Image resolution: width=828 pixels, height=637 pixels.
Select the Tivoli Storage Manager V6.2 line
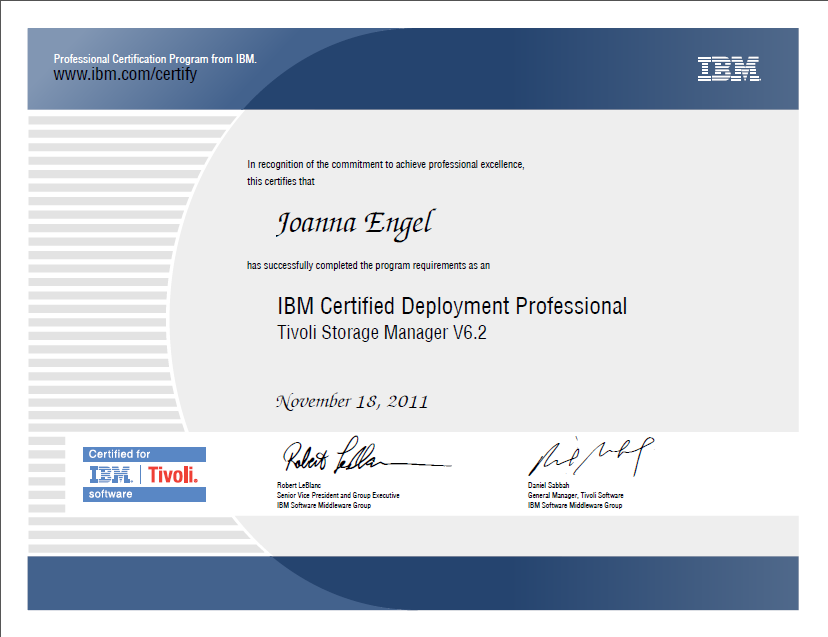point(381,333)
